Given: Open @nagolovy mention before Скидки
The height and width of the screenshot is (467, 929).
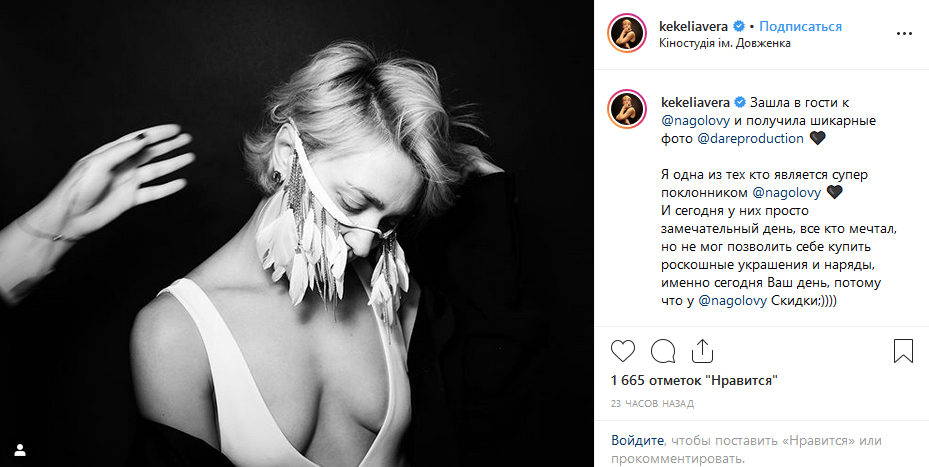Looking at the screenshot, I should pos(733,301).
